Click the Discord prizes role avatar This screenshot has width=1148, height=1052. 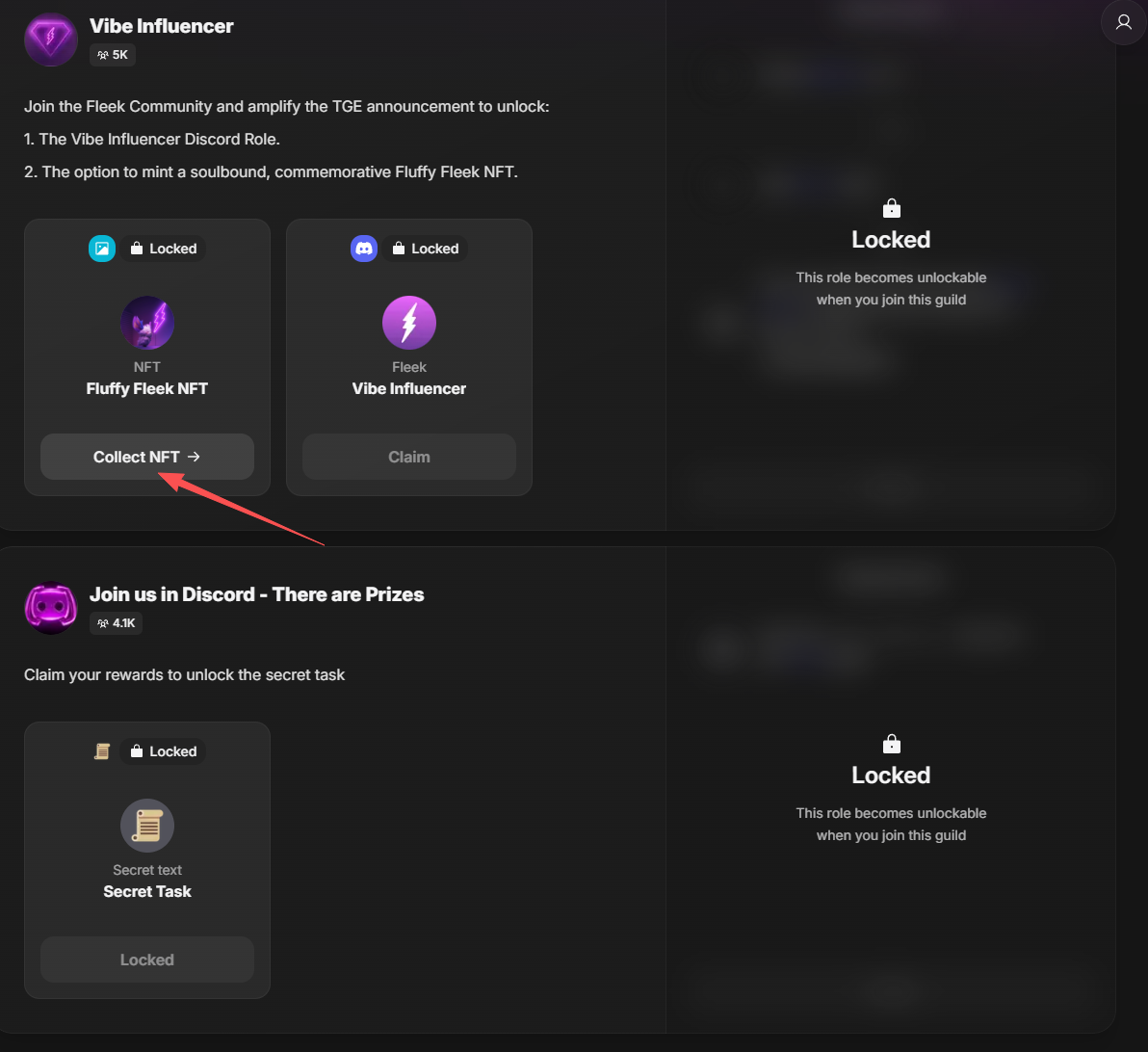pos(51,608)
